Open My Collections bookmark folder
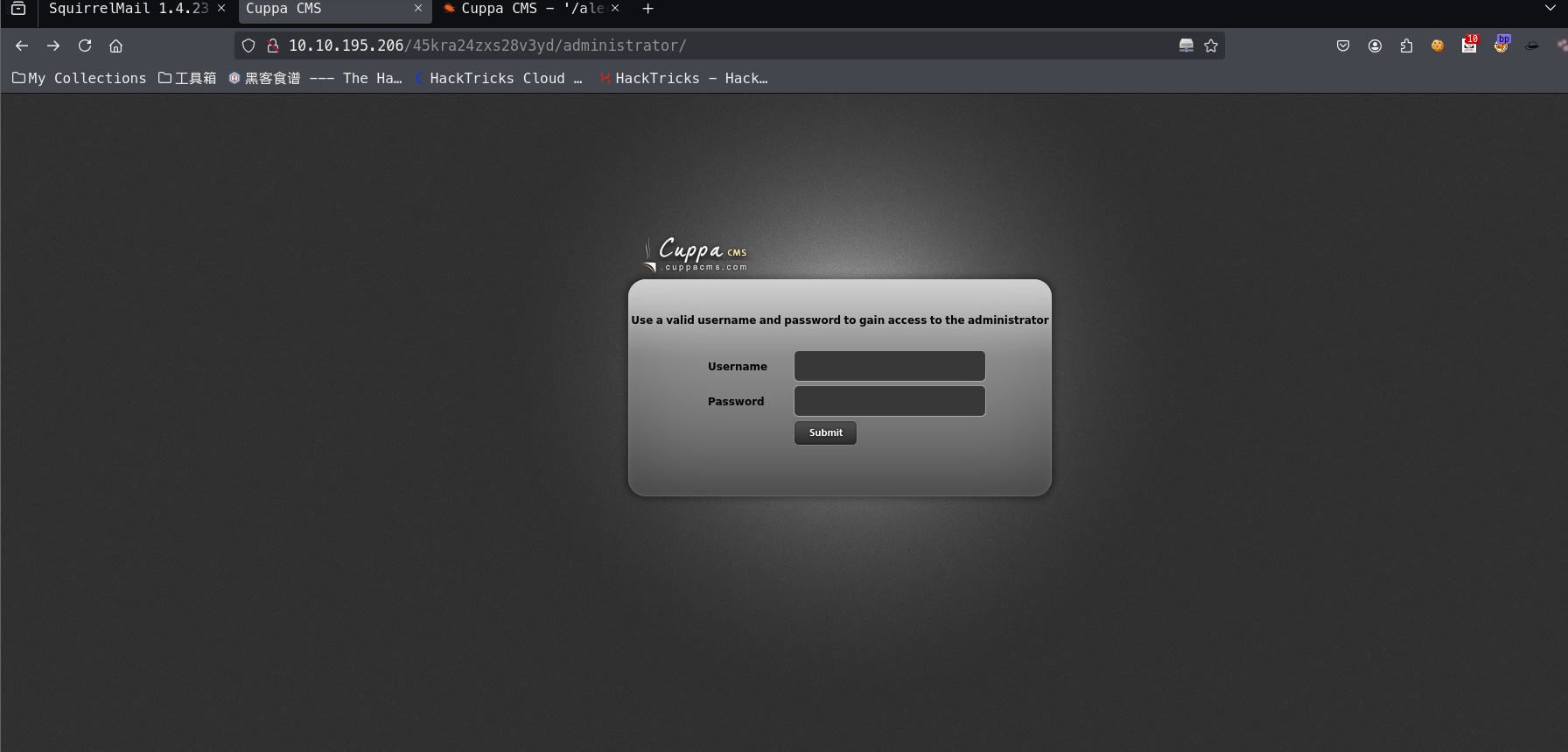This screenshot has height=752, width=1568. pos(80,78)
